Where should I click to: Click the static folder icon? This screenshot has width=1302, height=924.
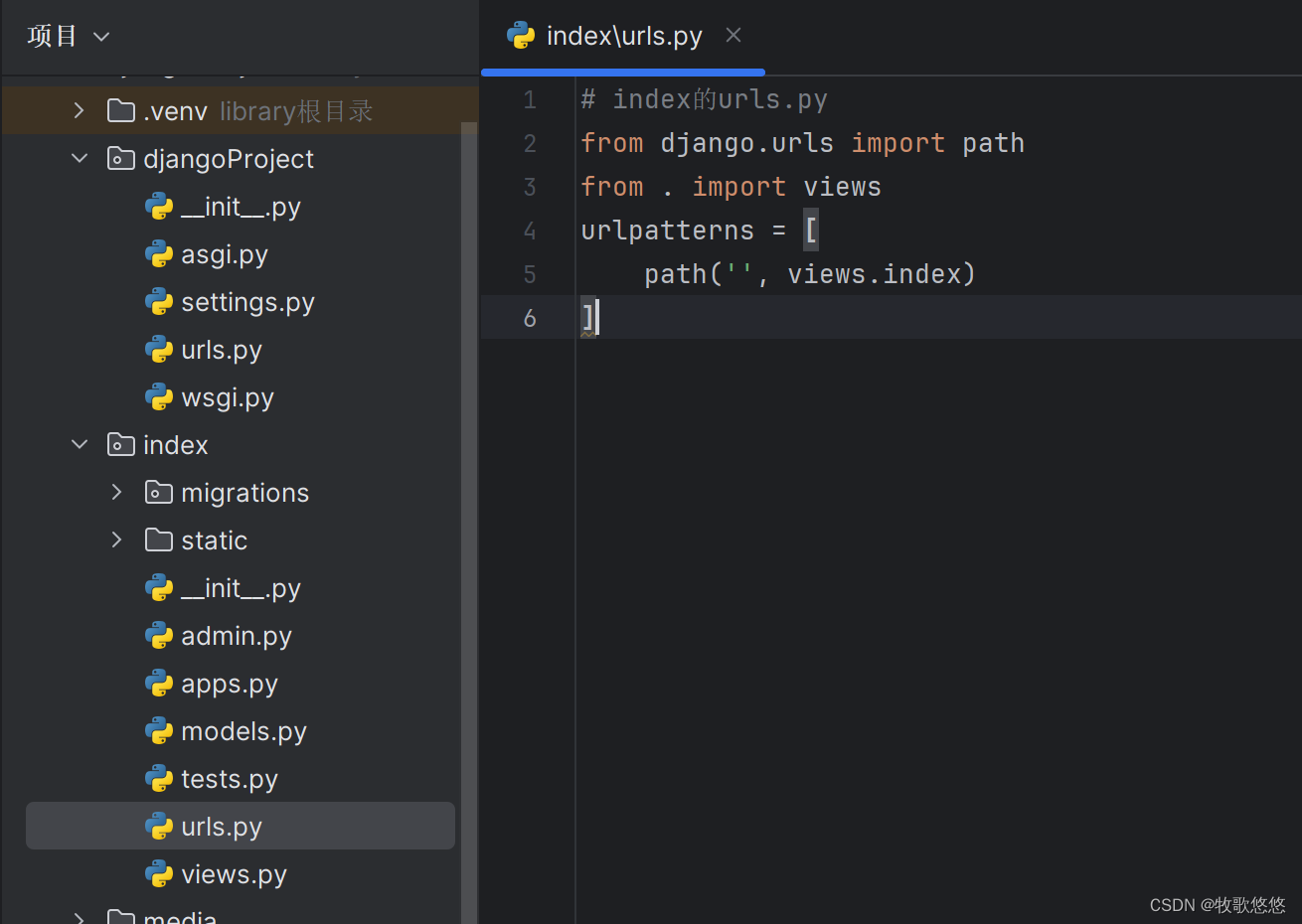[159, 539]
